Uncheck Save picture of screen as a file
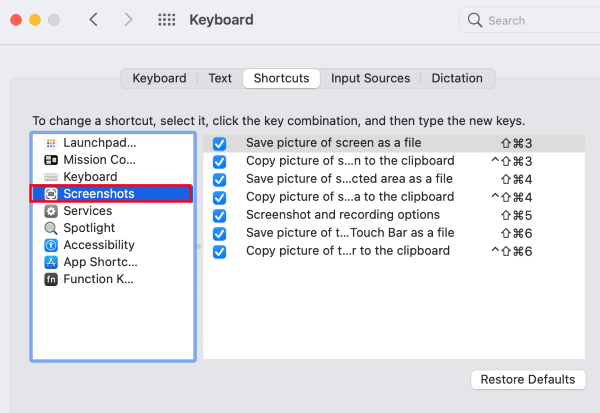Image resolution: width=600 pixels, height=413 pixels. pos(220,144)
